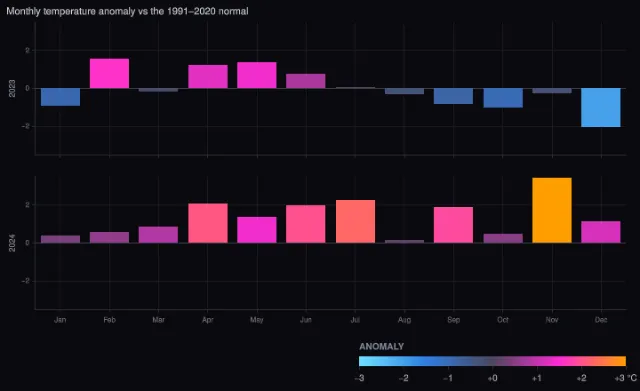The height and width of the screenshot is (391, 640).
Task: Click the +1 legend tick label
Action: tap(537, 378)
